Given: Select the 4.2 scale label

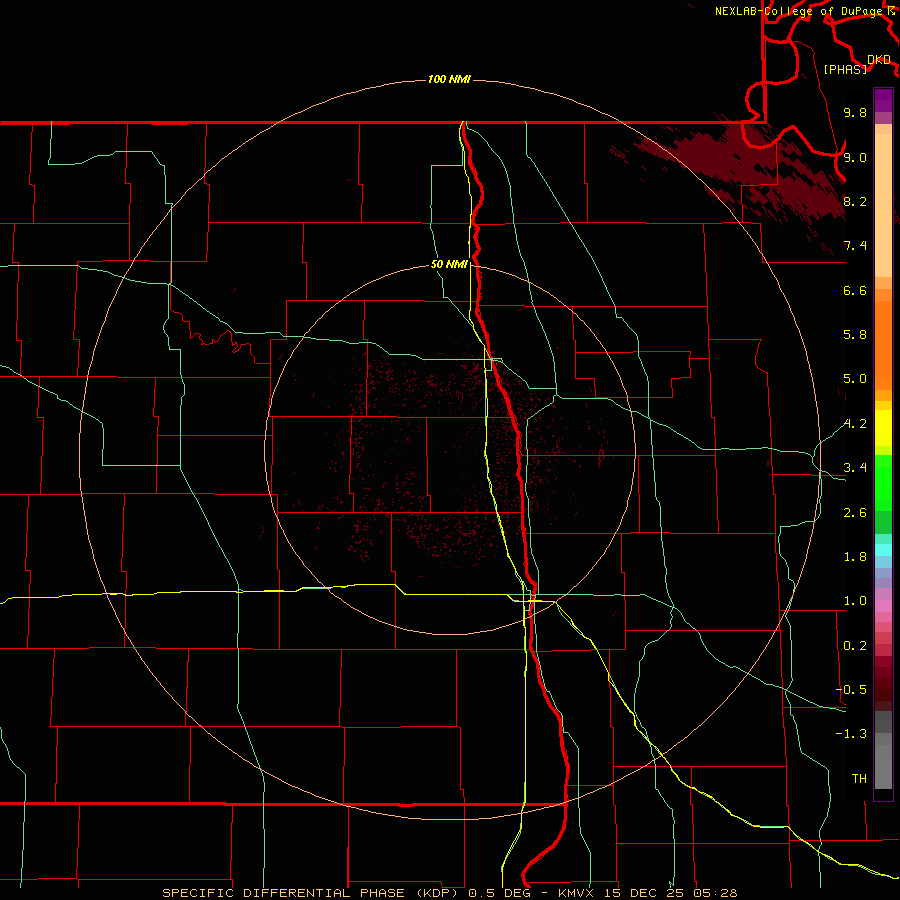Looking at the screenshot, I should pyautogui.click(x=855, y=424).
